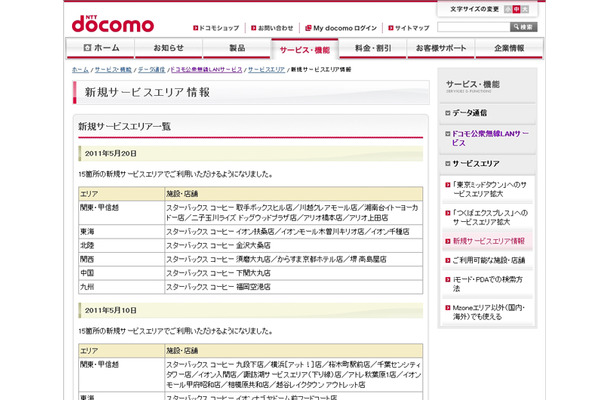Click the NTT docomo logo

tap(113, 24)
